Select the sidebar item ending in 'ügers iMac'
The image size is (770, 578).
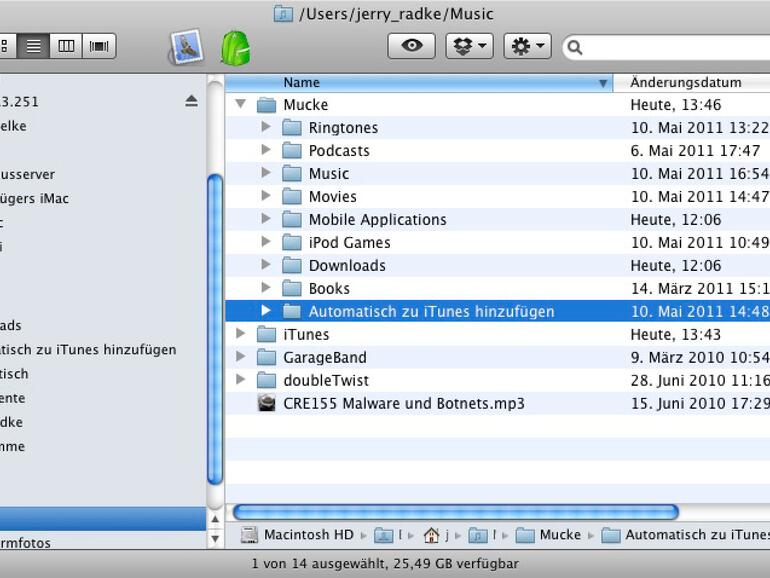pyautogui.click(x=34, y=198)
